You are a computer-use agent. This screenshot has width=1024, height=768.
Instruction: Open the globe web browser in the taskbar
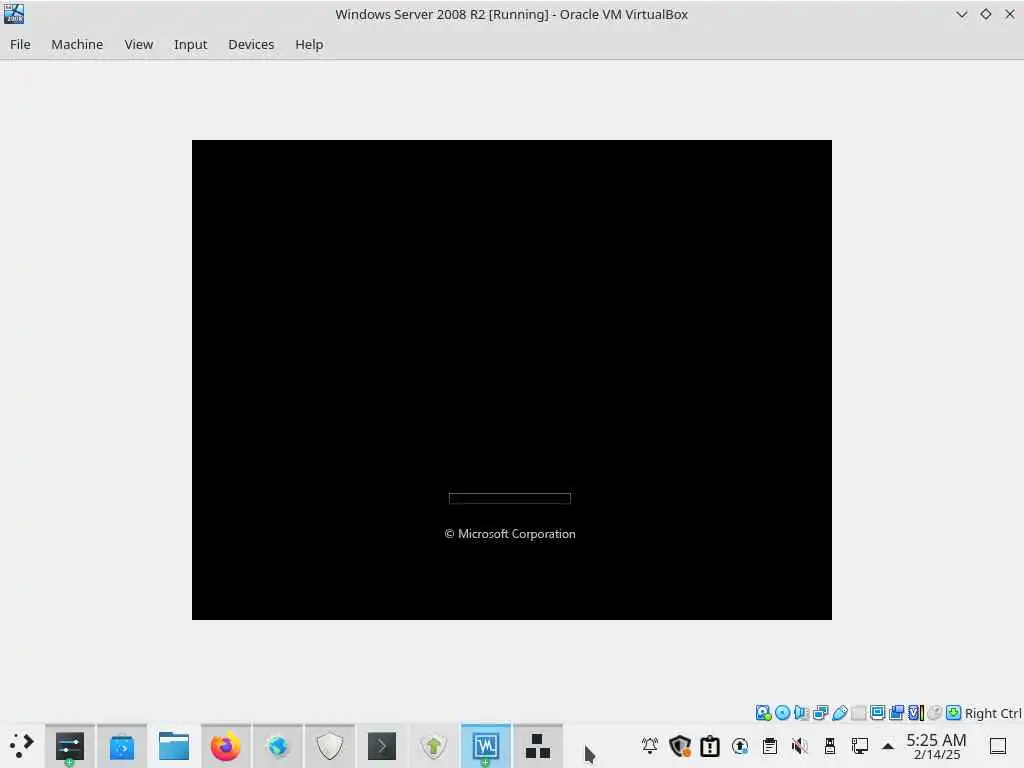(x=278, y=746)
